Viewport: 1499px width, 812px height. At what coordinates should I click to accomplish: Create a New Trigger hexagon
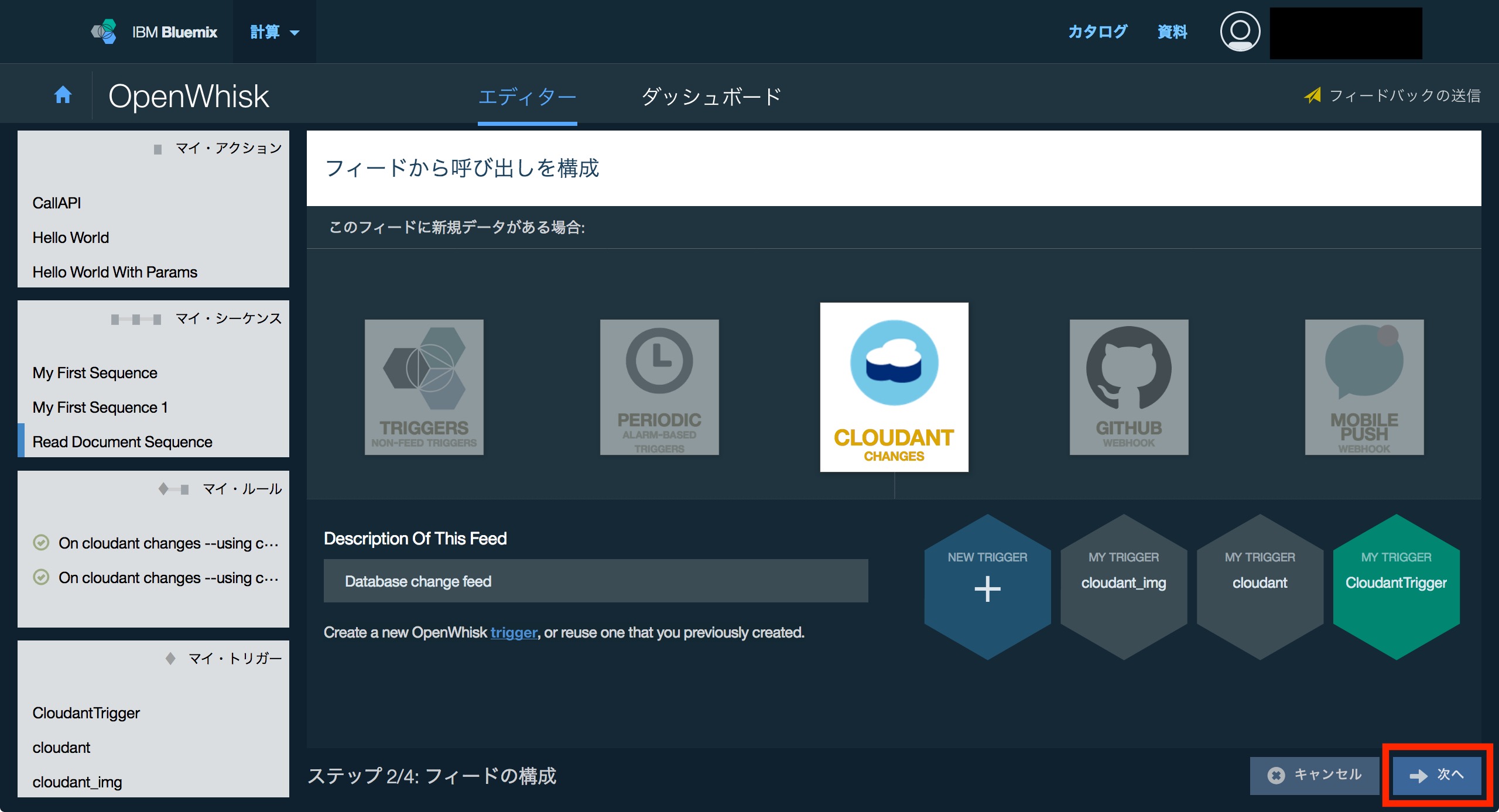[987, 587]
